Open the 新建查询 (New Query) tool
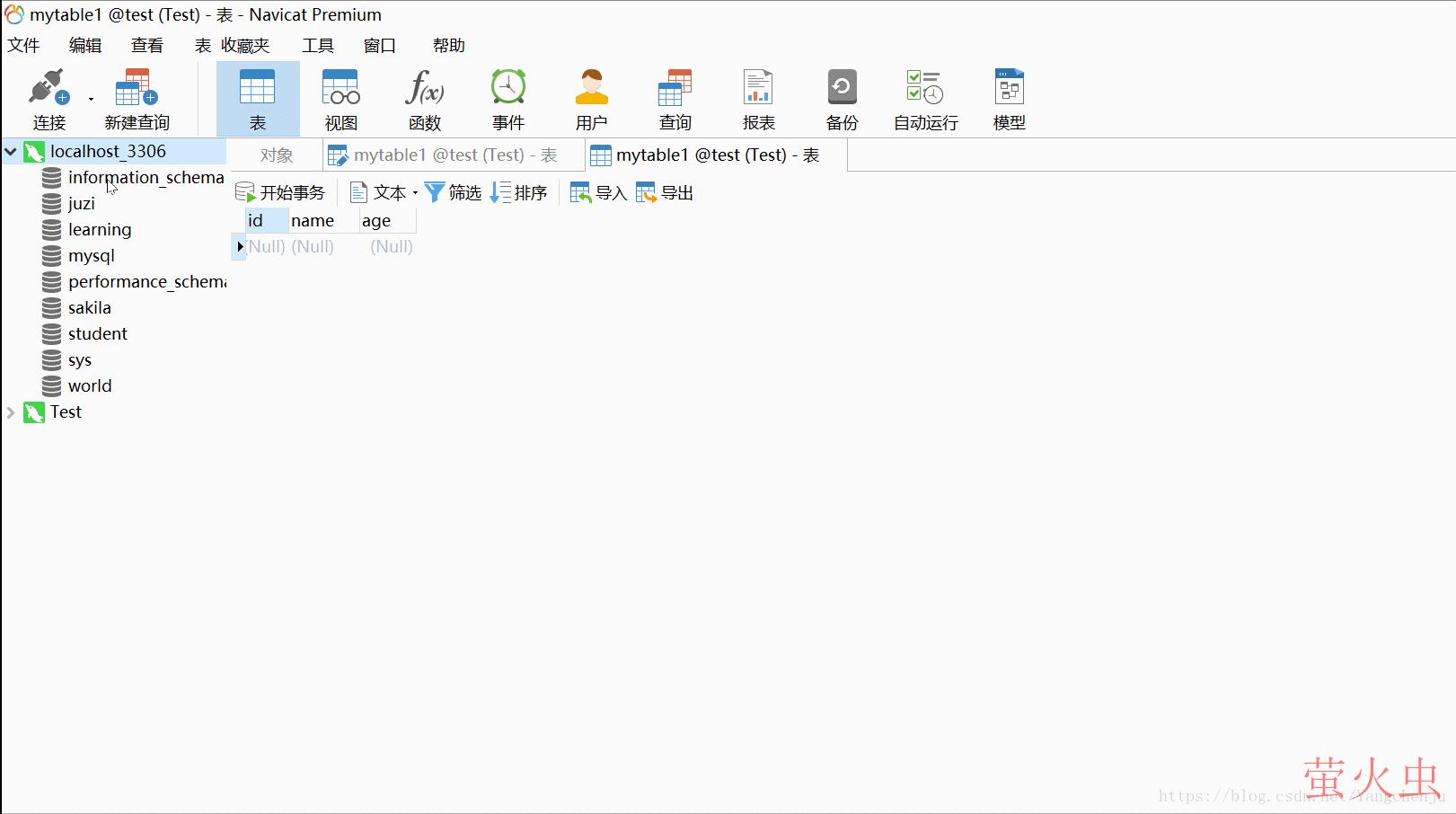 [x=136, y=97]
